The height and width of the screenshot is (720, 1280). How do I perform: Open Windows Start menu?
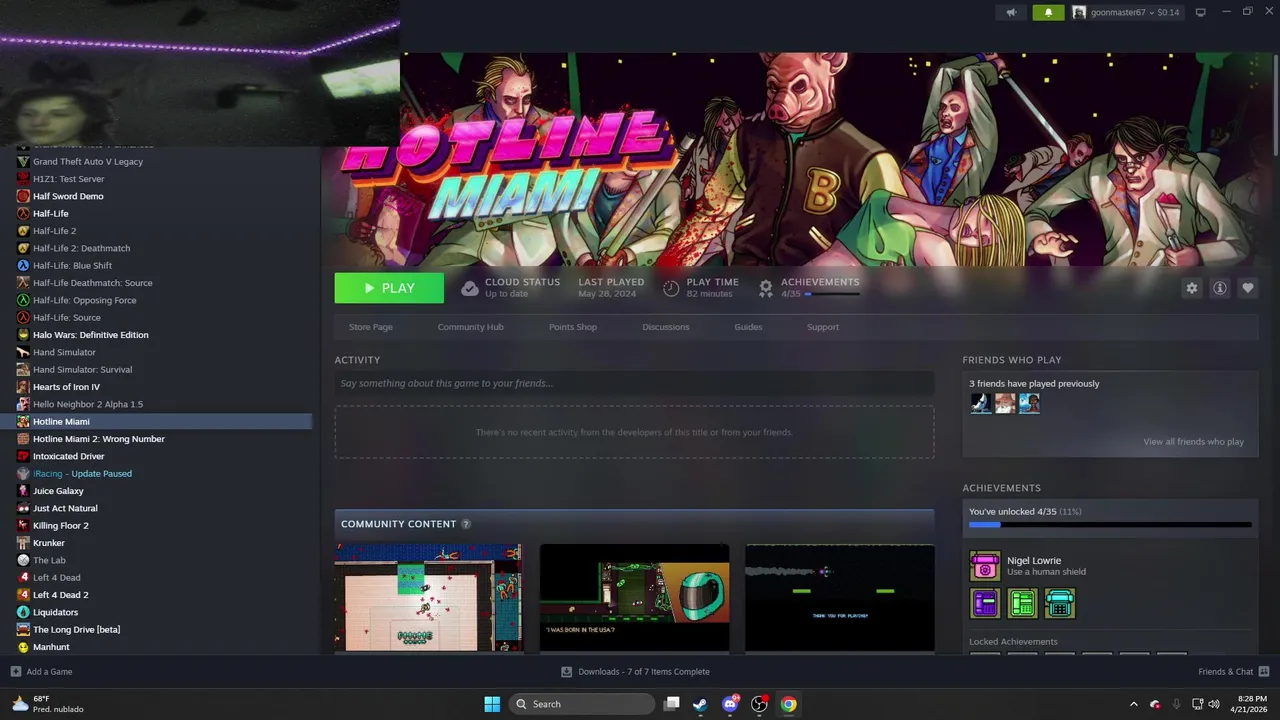[492, 704]
